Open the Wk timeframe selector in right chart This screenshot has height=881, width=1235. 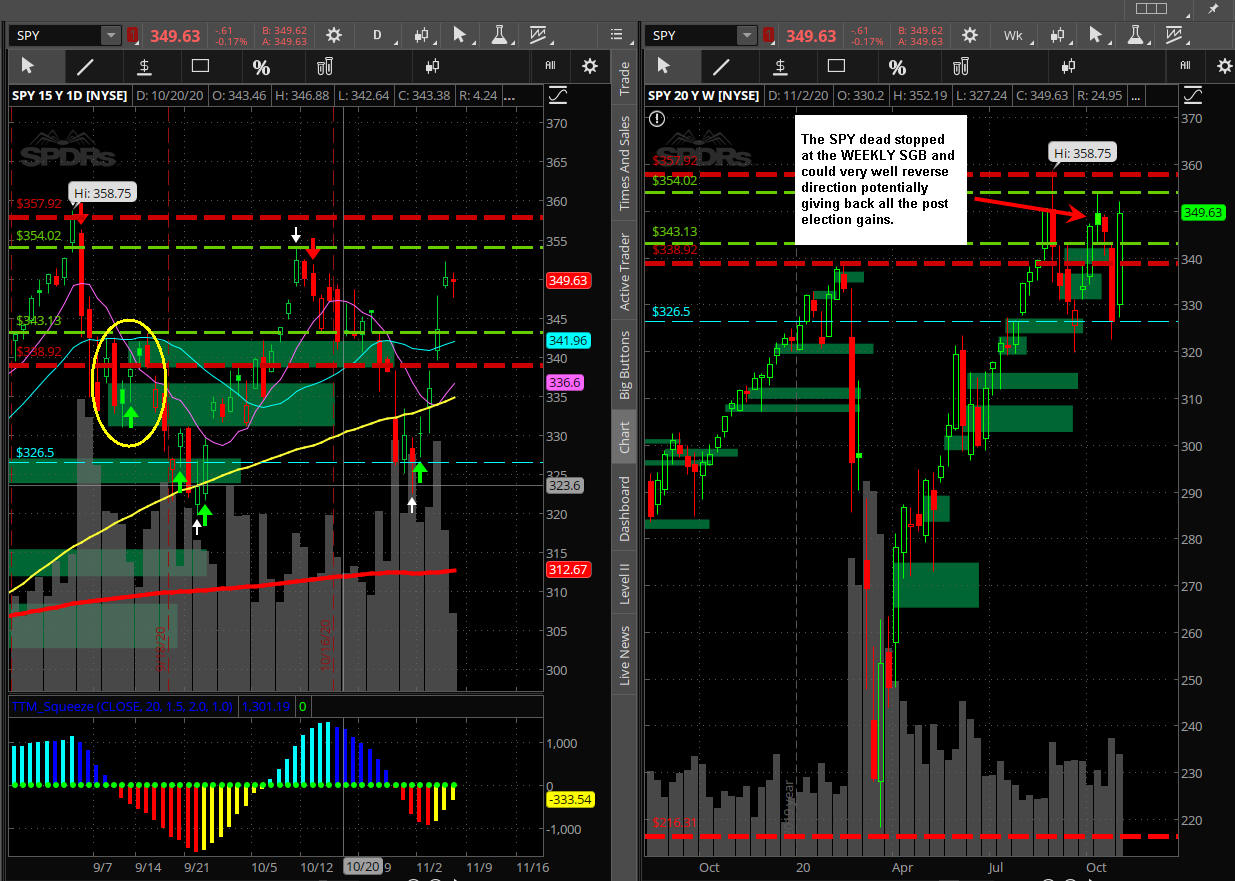[1013, 35]
